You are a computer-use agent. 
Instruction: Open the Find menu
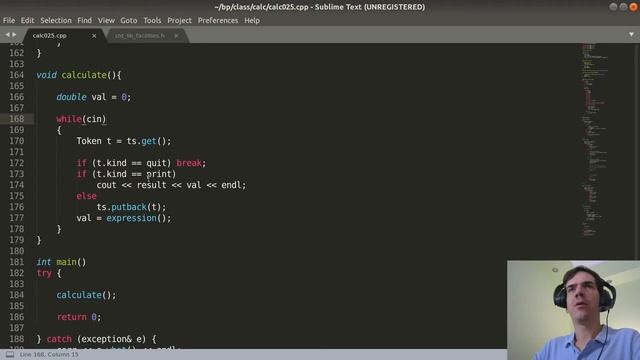[x=84, y=20]
